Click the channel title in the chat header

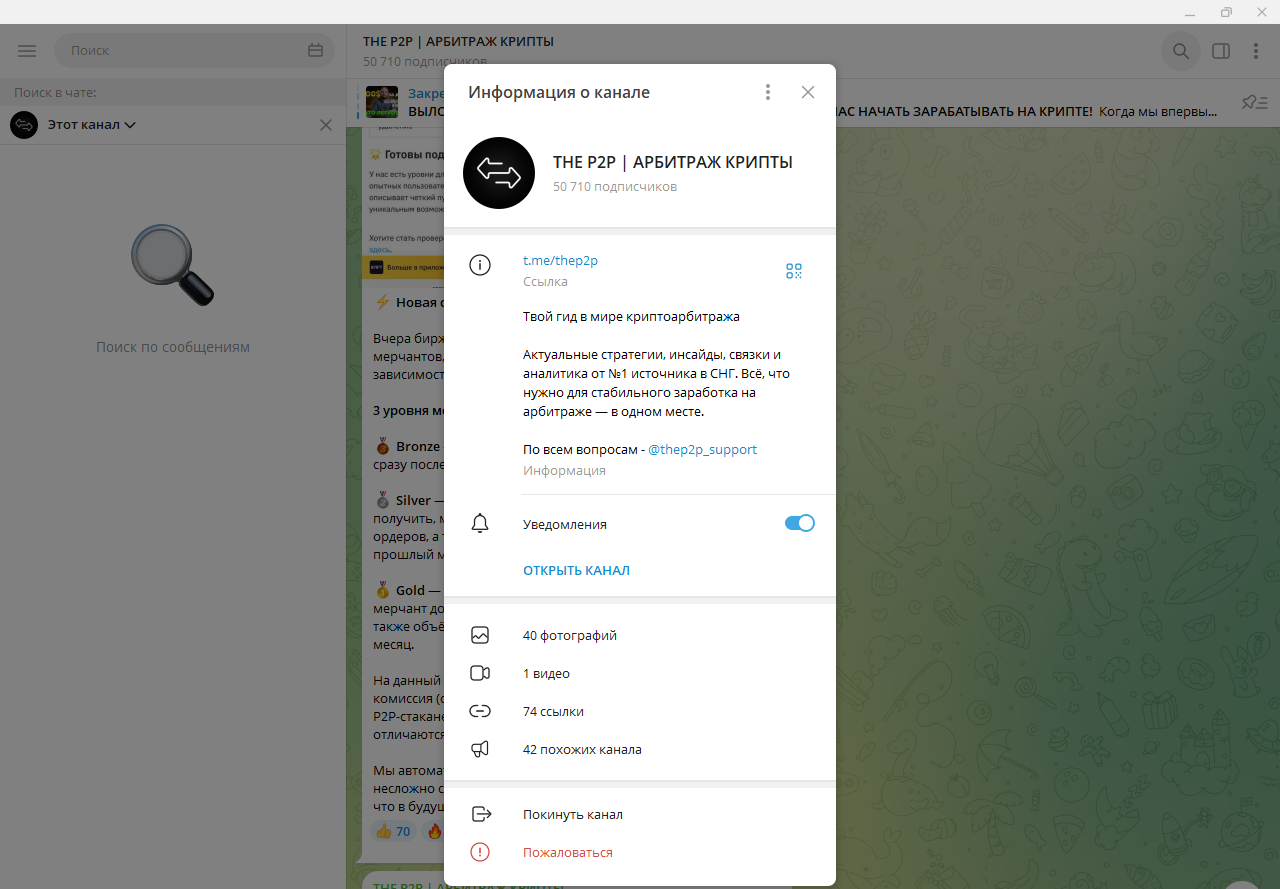click(458, 41)
